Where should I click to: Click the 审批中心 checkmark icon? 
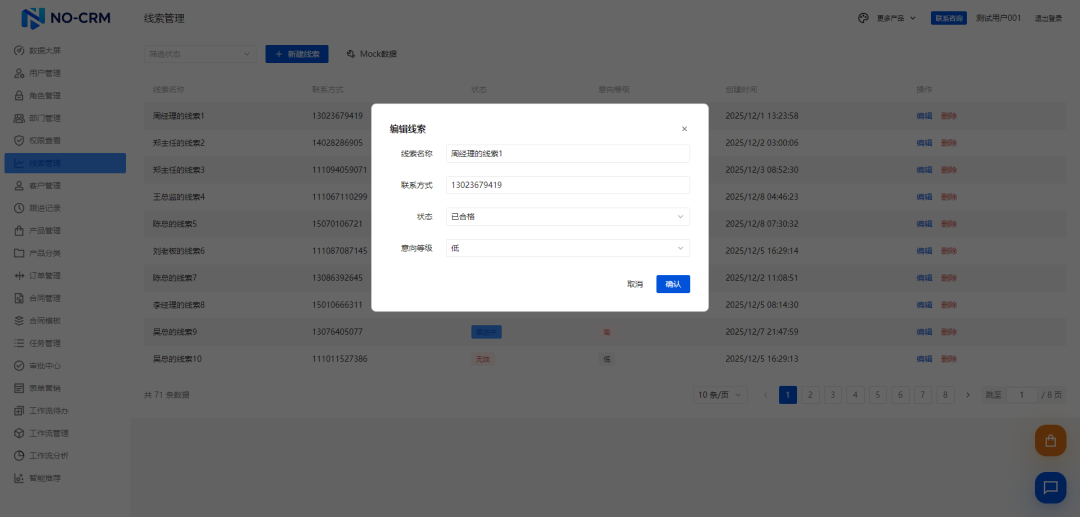point(19,366)
